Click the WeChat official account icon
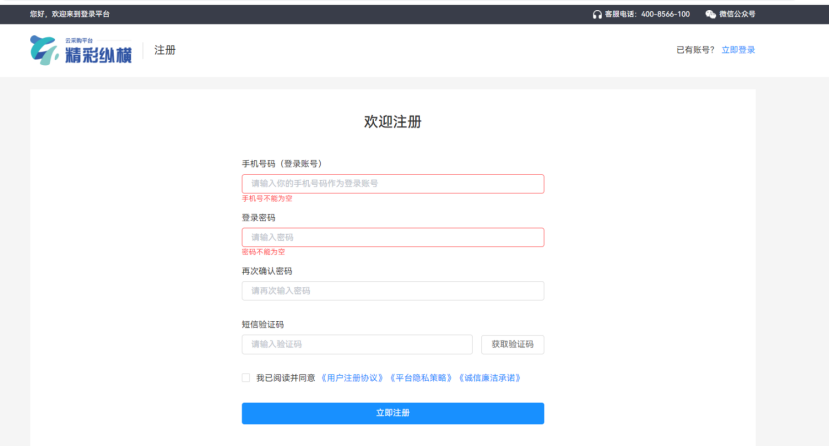The image size is (830, 446). pos(710,14)
